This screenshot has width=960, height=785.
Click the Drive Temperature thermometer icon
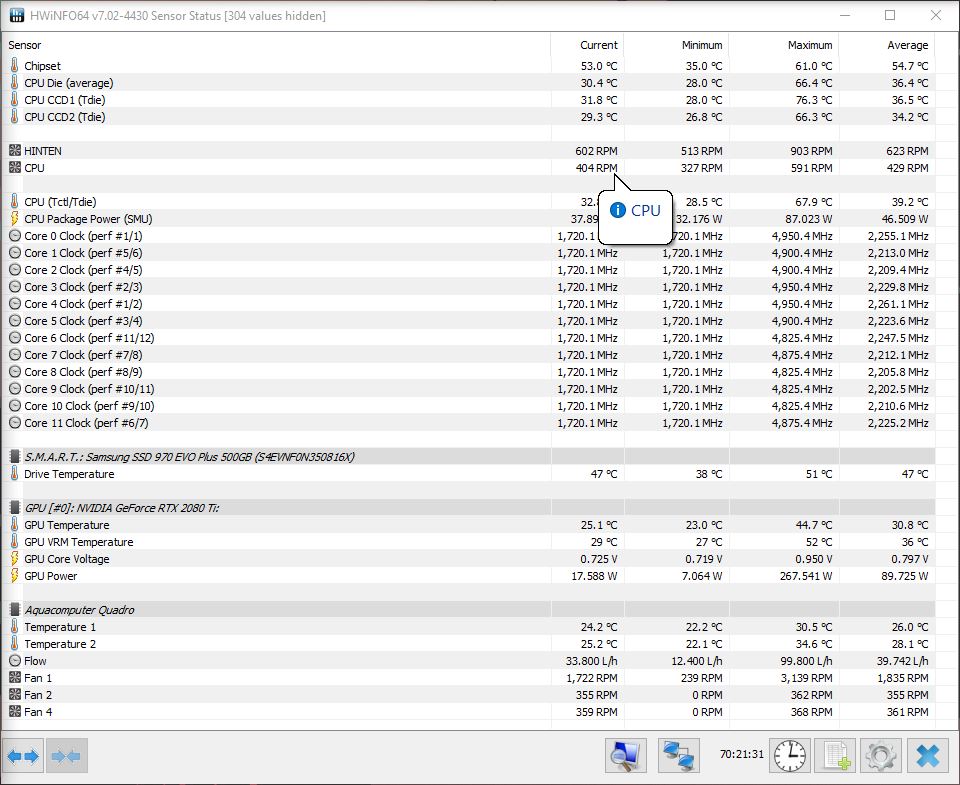[15, 473]
